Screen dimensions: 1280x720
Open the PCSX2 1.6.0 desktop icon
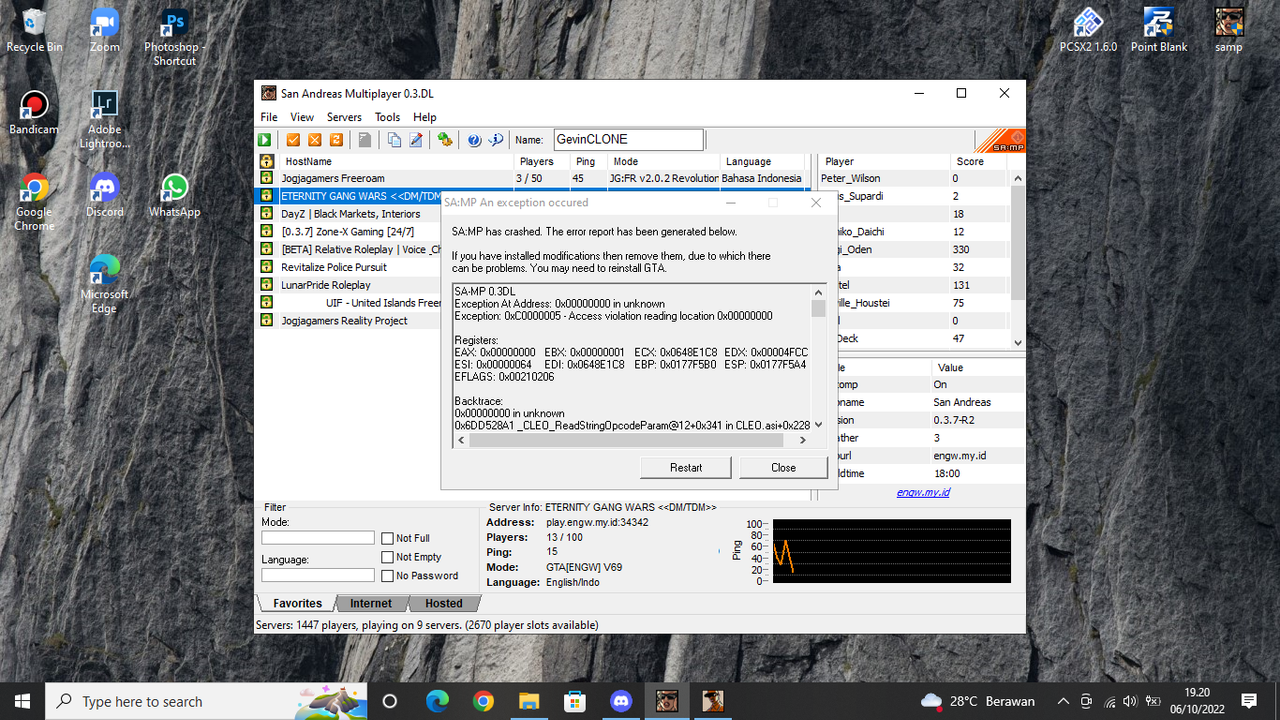coord(1088,30)
